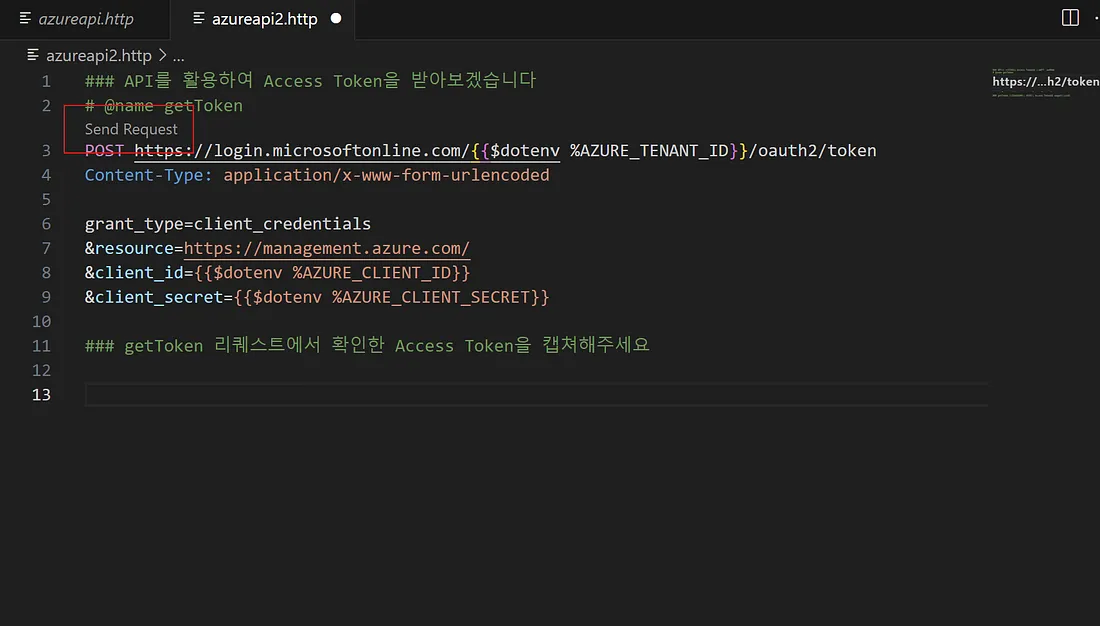This screenshot has width=1100, height=626.
Task: Click Send Request above the POST line
Action: (x=131, y=129)
